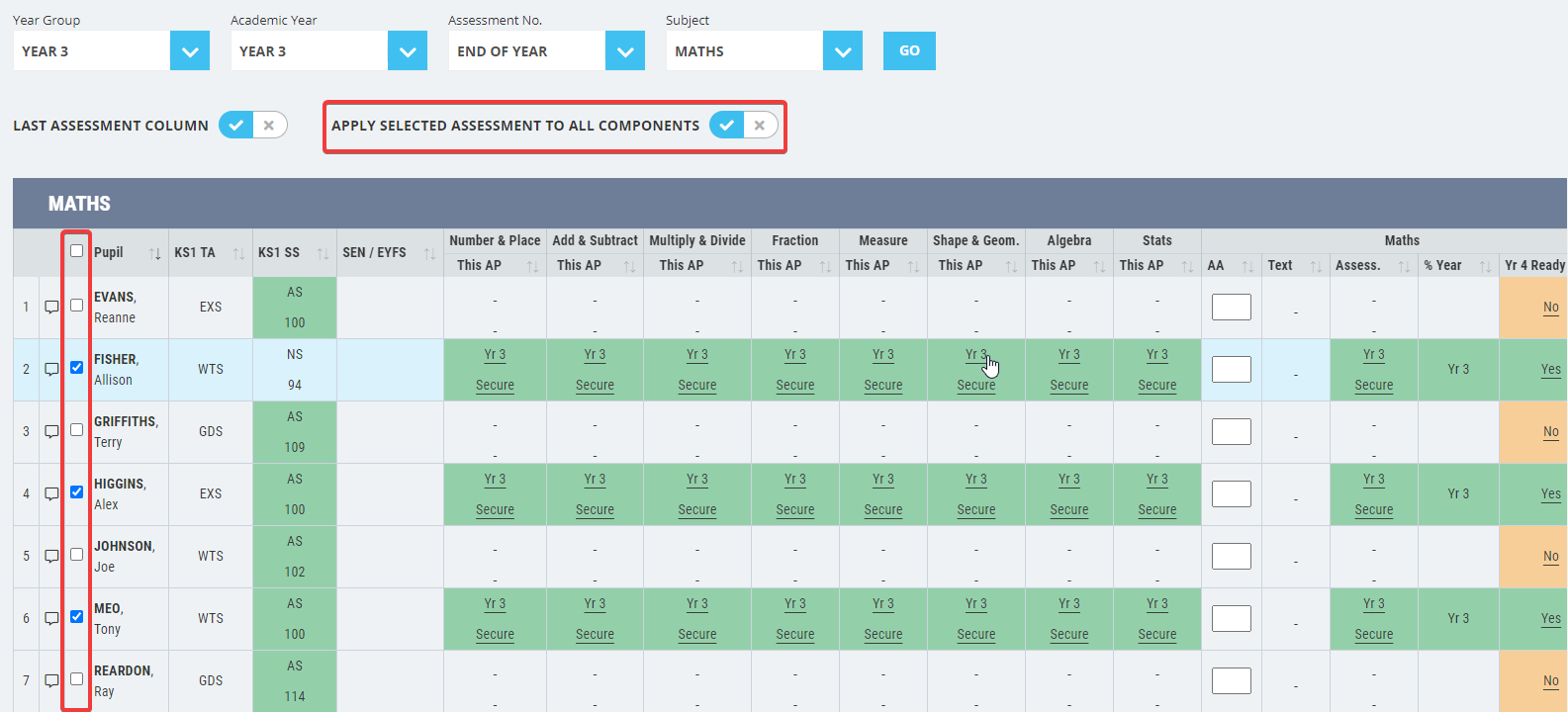Open Higgins' Maths Assess. Yr 3 Secure

tap(1374, 494)
